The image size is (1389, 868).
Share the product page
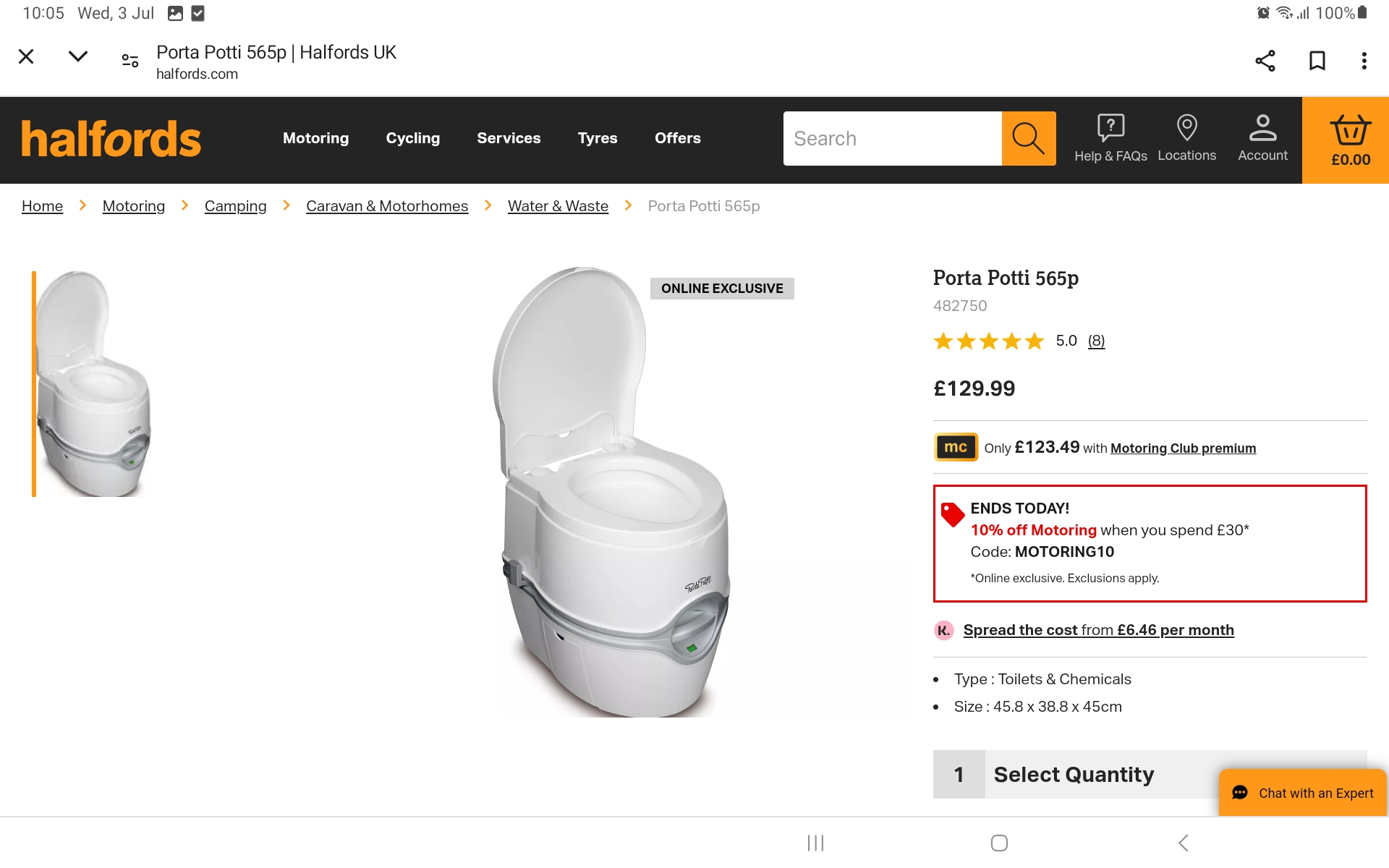(x=1265, y=61)
